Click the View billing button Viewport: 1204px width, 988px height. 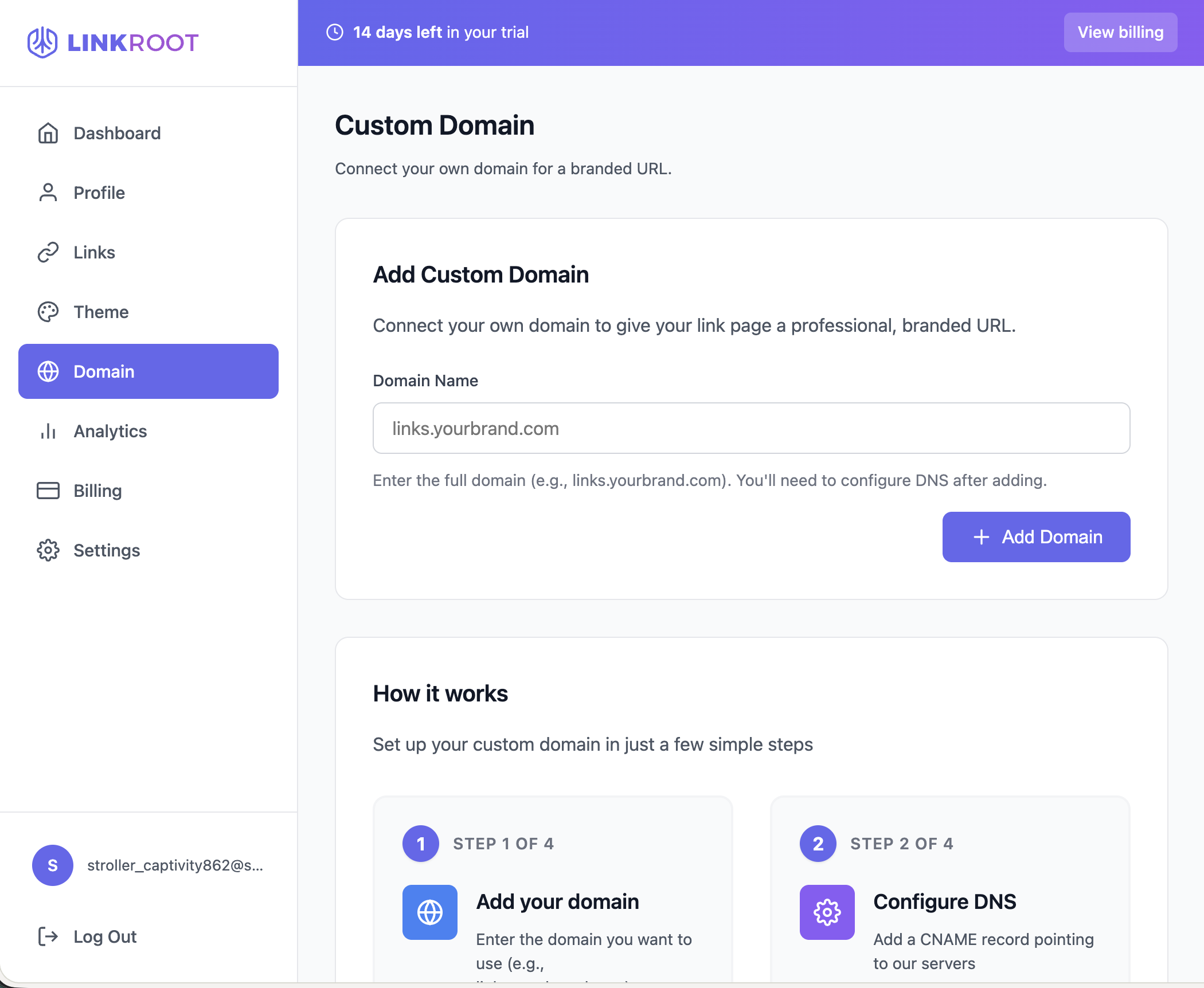[x=1121, y=32]
